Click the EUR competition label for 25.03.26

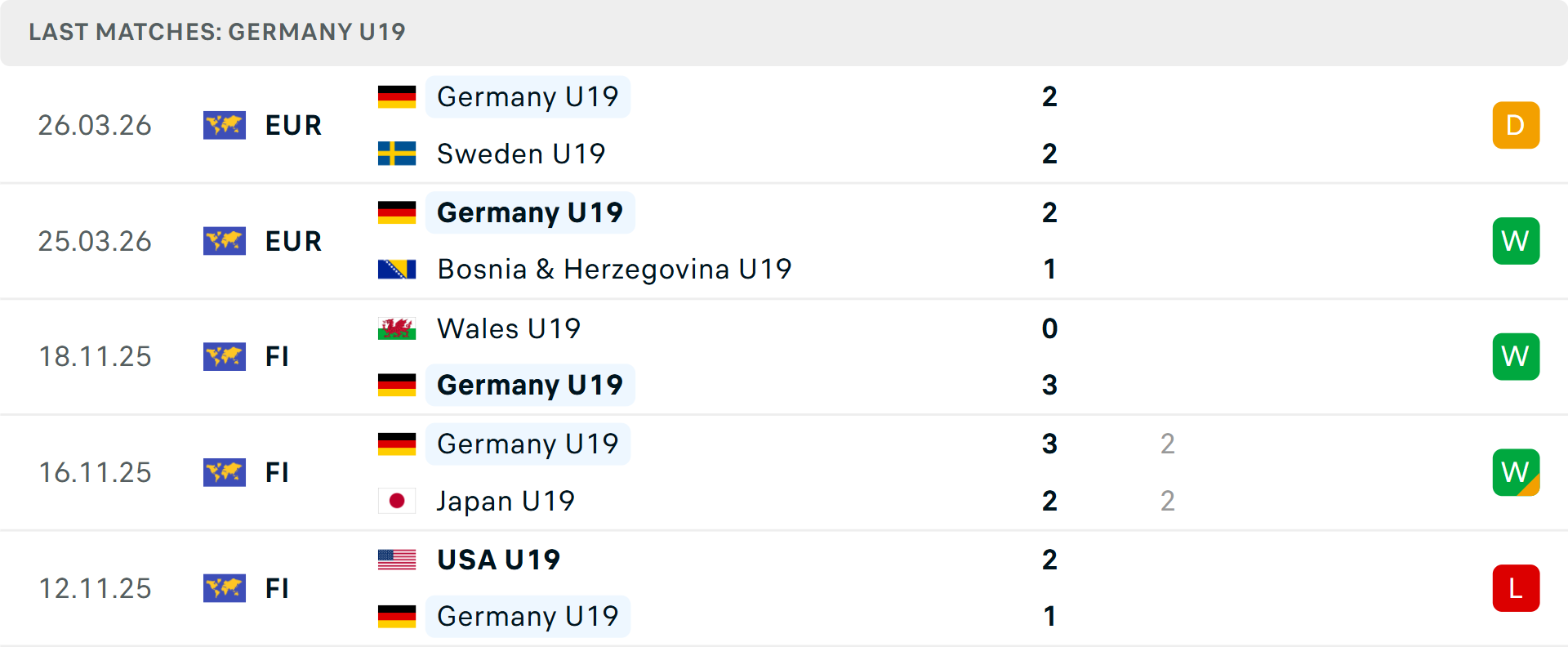click(293, 241)
